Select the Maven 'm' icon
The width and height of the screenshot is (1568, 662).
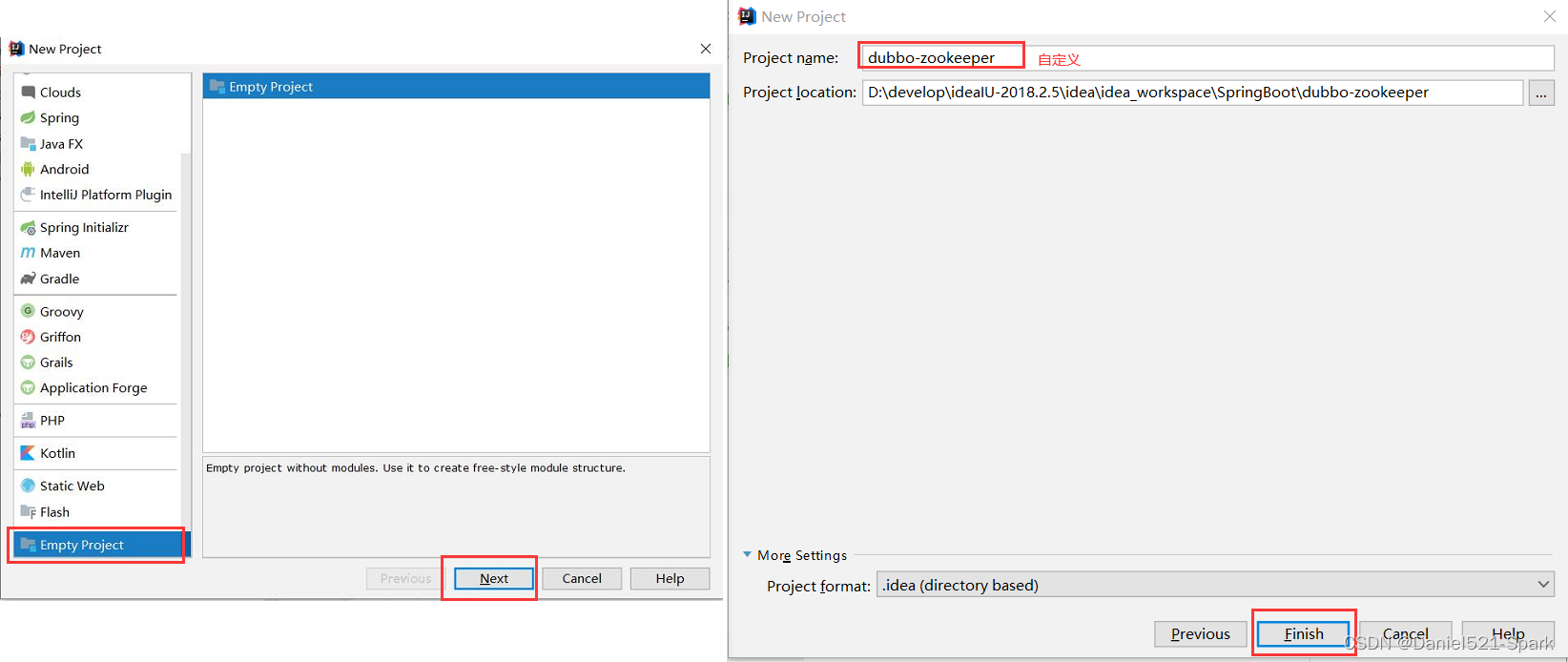point(28,253)
